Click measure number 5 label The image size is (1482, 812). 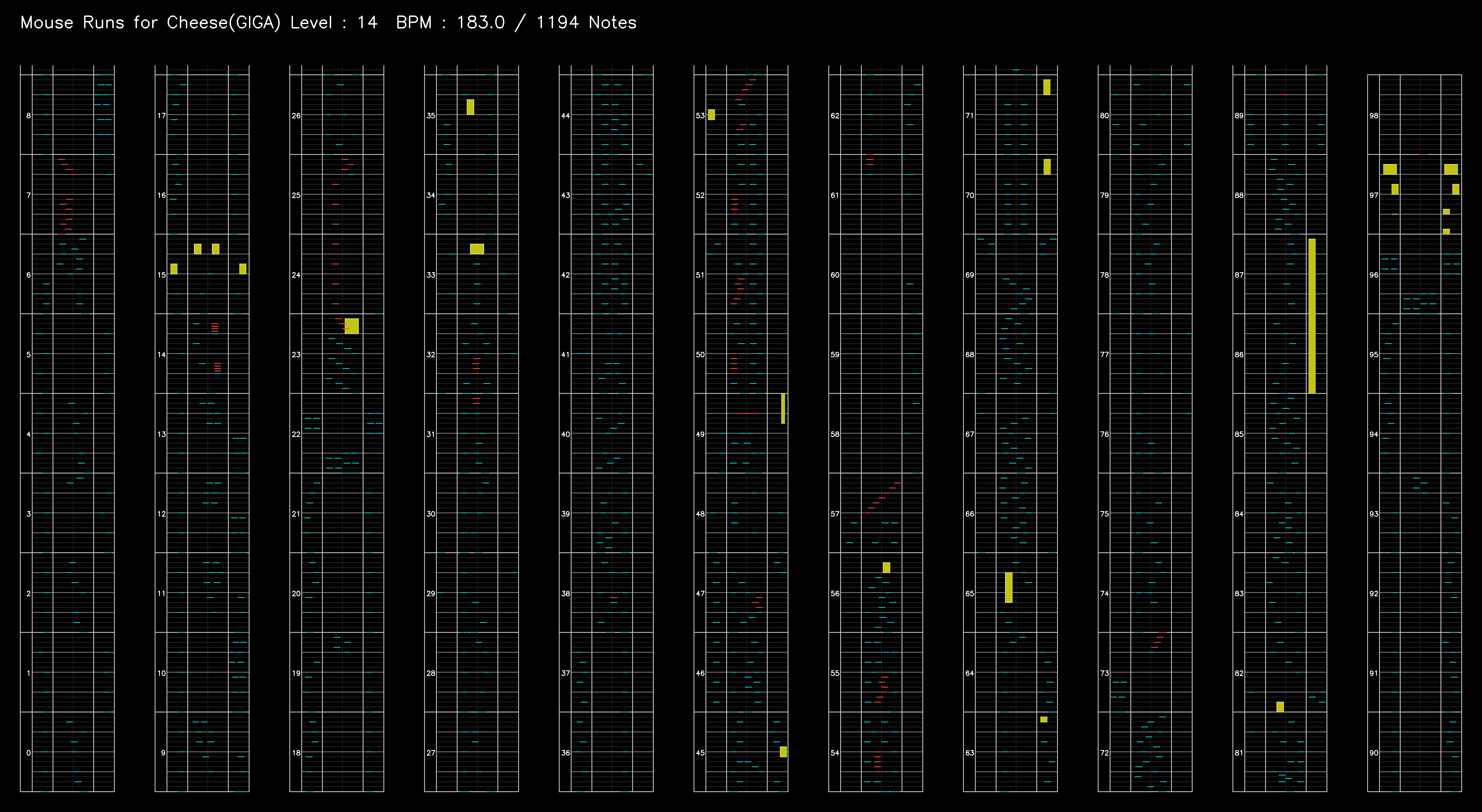[x=29, y=355]
